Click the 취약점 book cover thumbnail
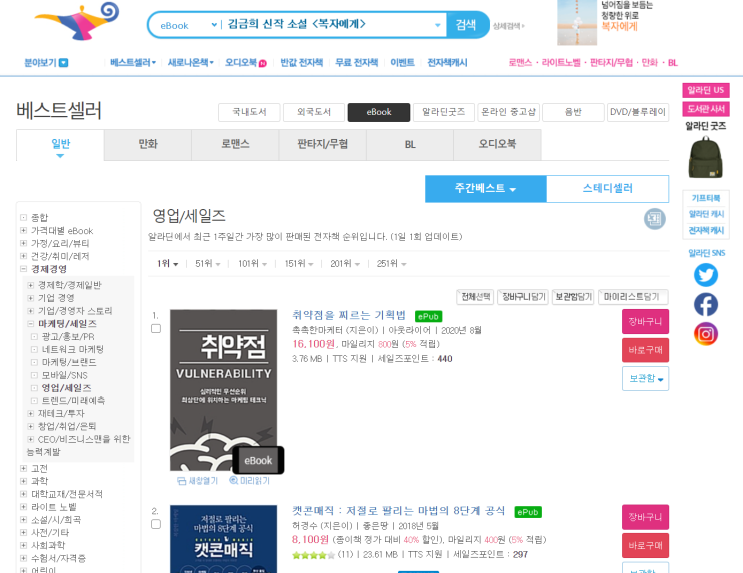The image size is (743, 573). tap(224, 391)
